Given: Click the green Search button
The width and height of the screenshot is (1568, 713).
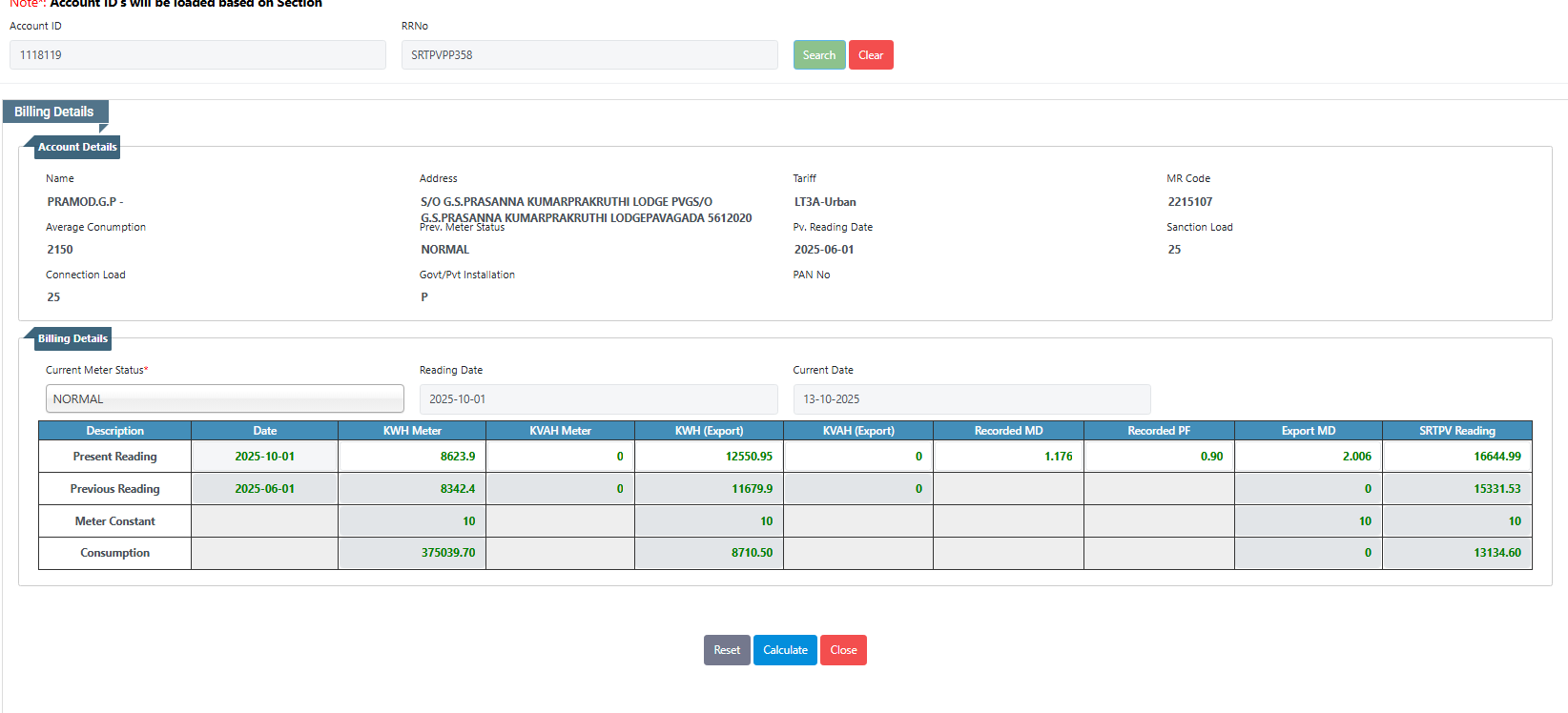Looking at the screenshot, I should pos(818,55).
